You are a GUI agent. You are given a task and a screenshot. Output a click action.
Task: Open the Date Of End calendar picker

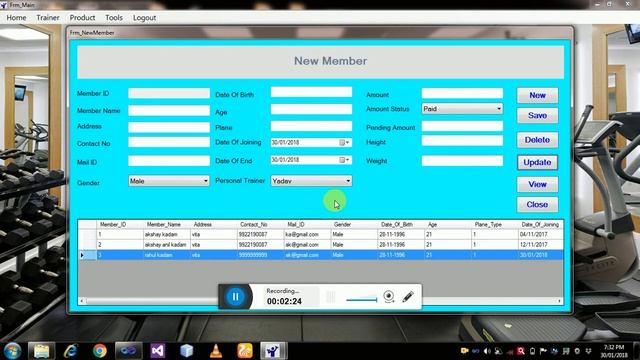(x=344, y=160)
